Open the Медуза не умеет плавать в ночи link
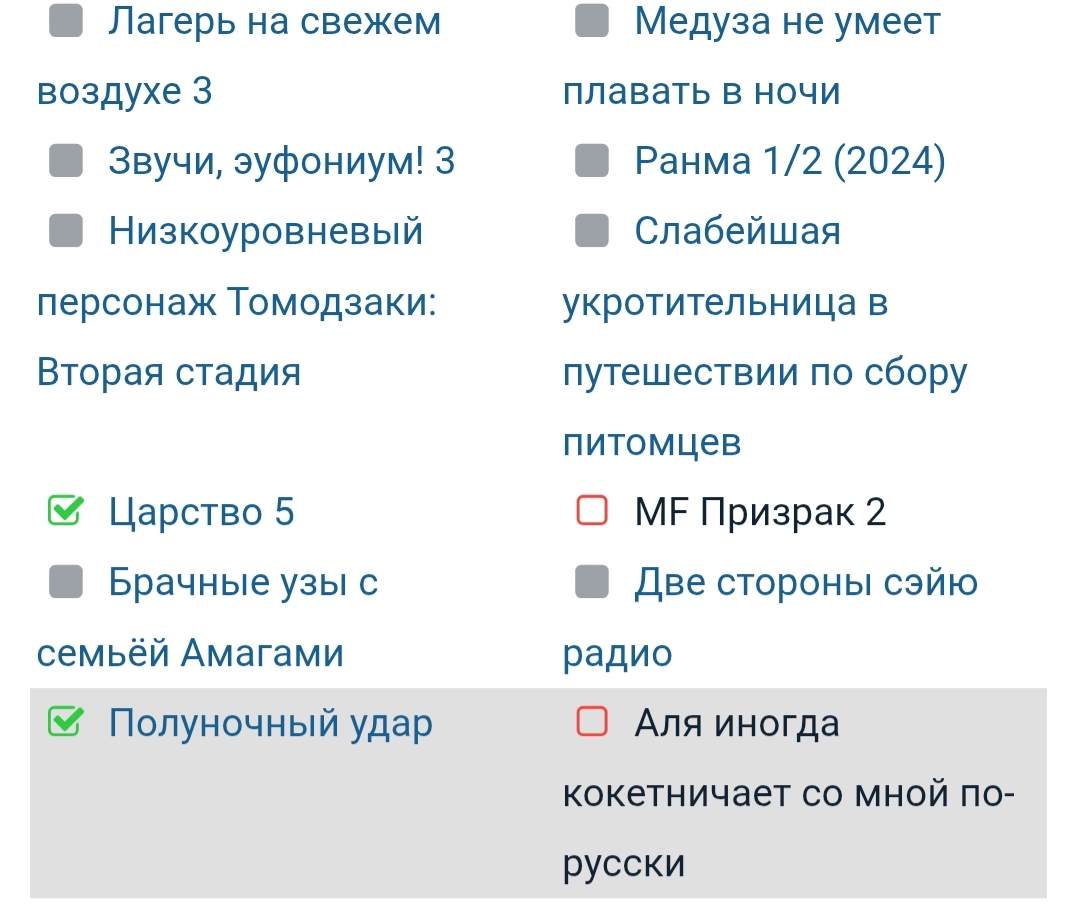The image size is (1080, 917). pyautogui.click(x=787, y=21)
